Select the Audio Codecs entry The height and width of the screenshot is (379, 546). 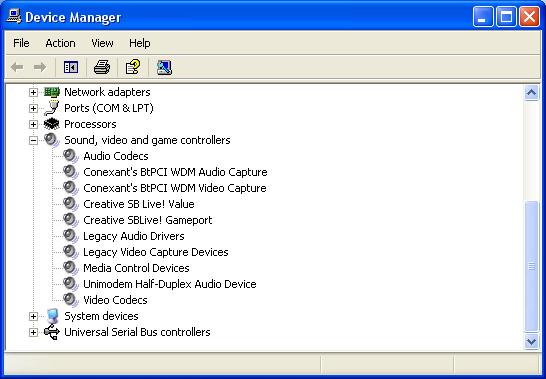[116, 156]
